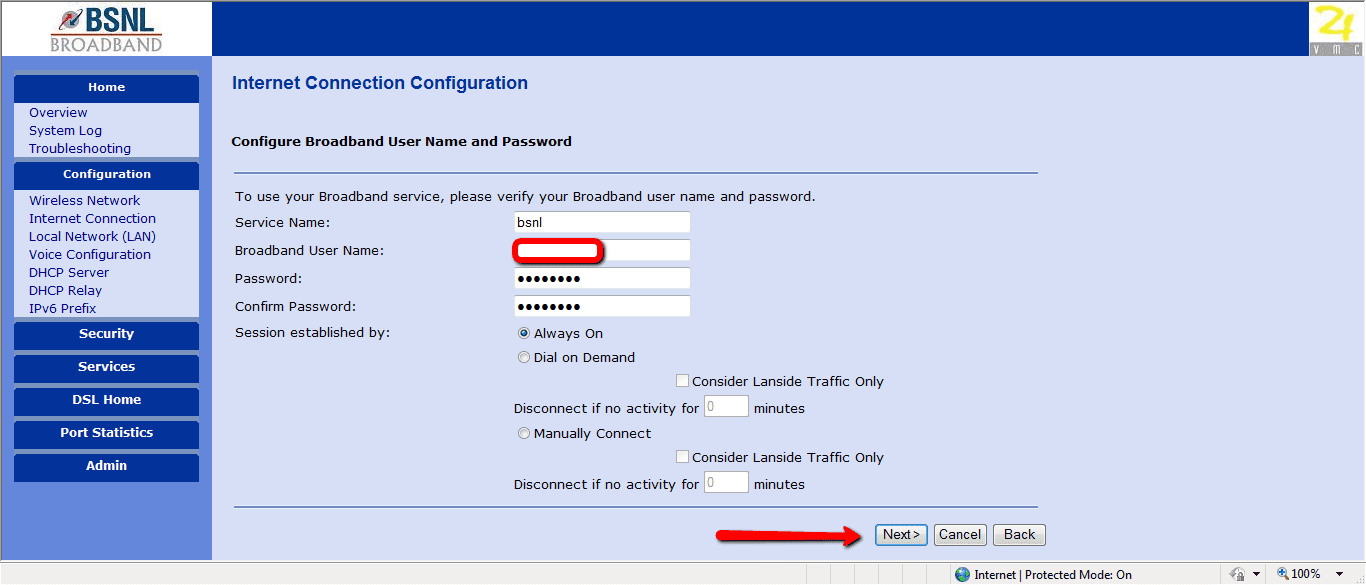Expand the Security menu section
The width and height of the screenshot is (1366, 585).
pyautogui.click(x=106, y=335)
